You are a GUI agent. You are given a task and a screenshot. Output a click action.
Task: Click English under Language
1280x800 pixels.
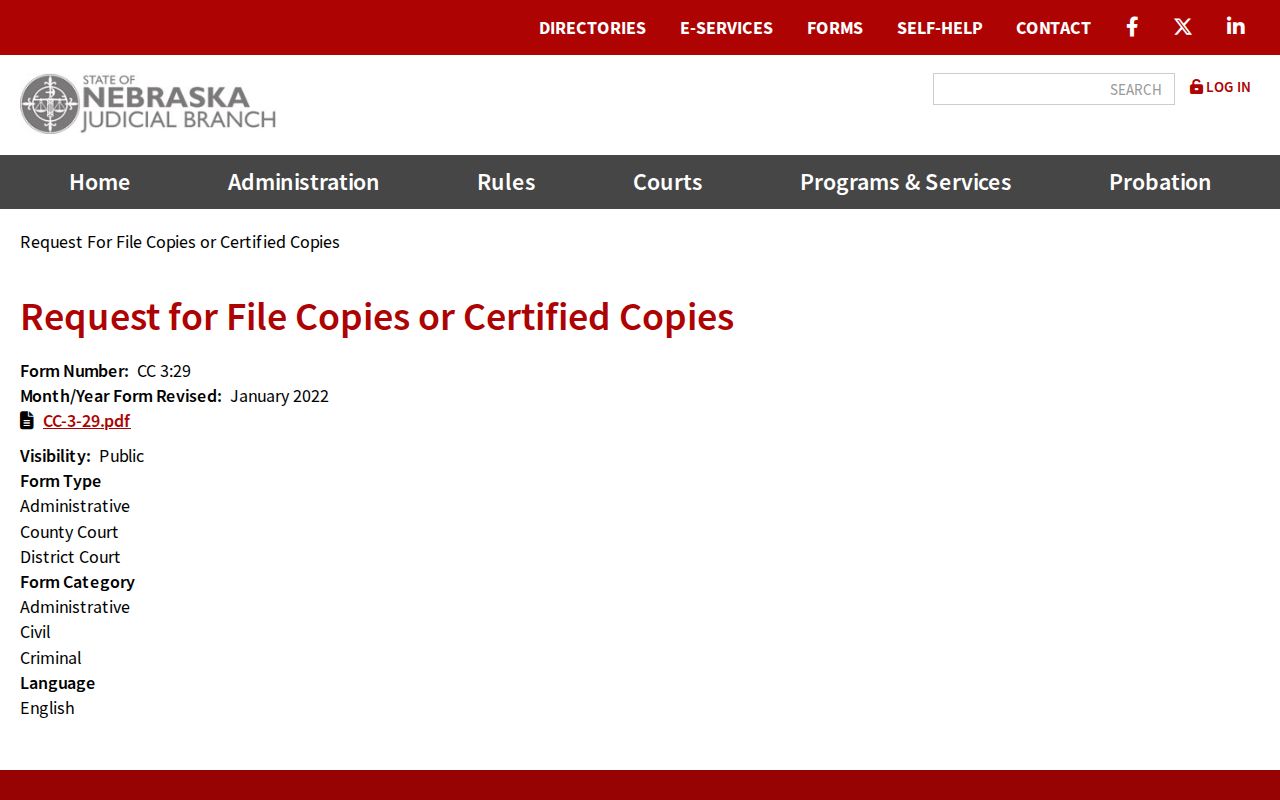(47, 708)
